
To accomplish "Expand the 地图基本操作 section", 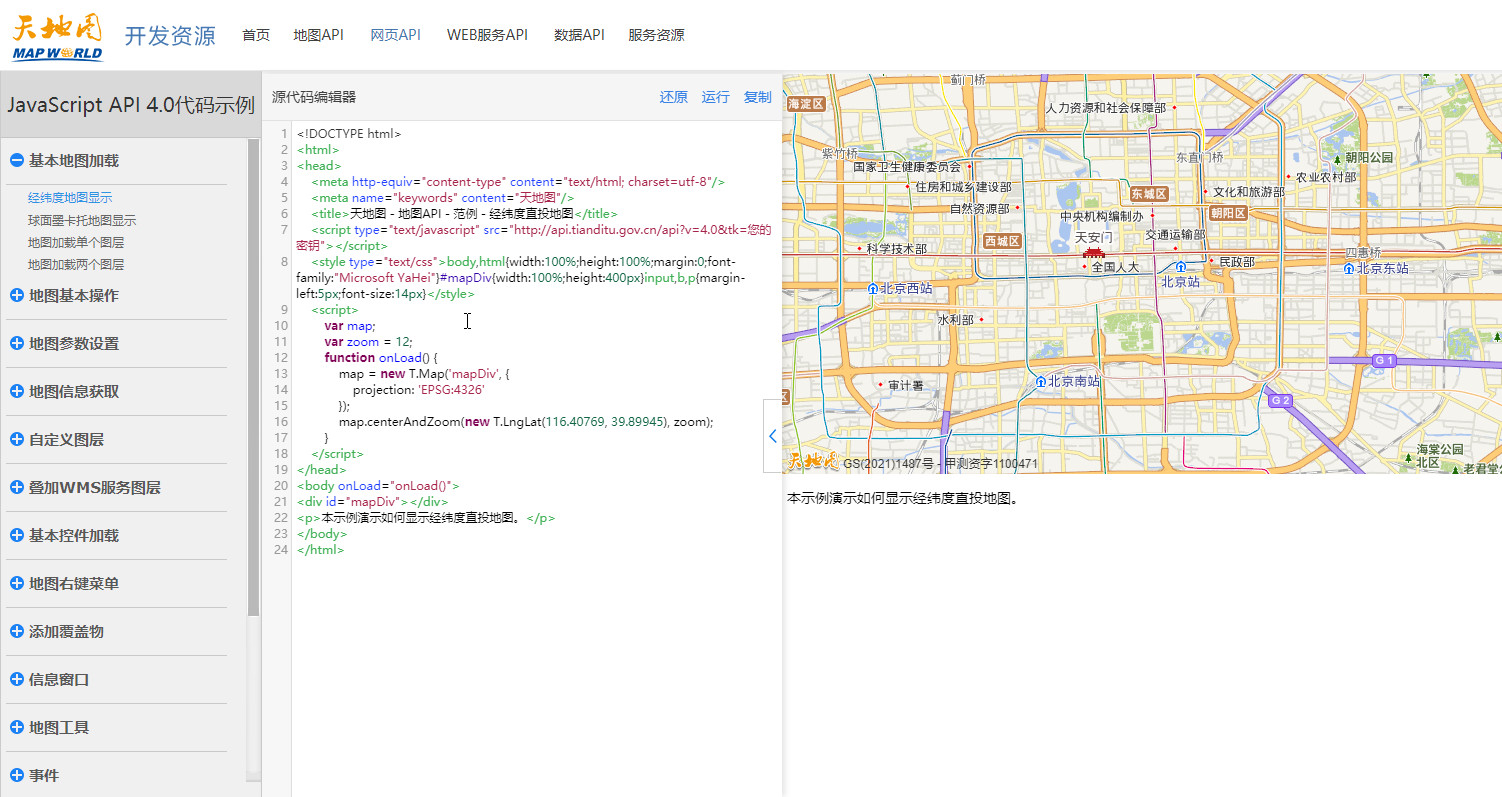I will pos(17,295).
